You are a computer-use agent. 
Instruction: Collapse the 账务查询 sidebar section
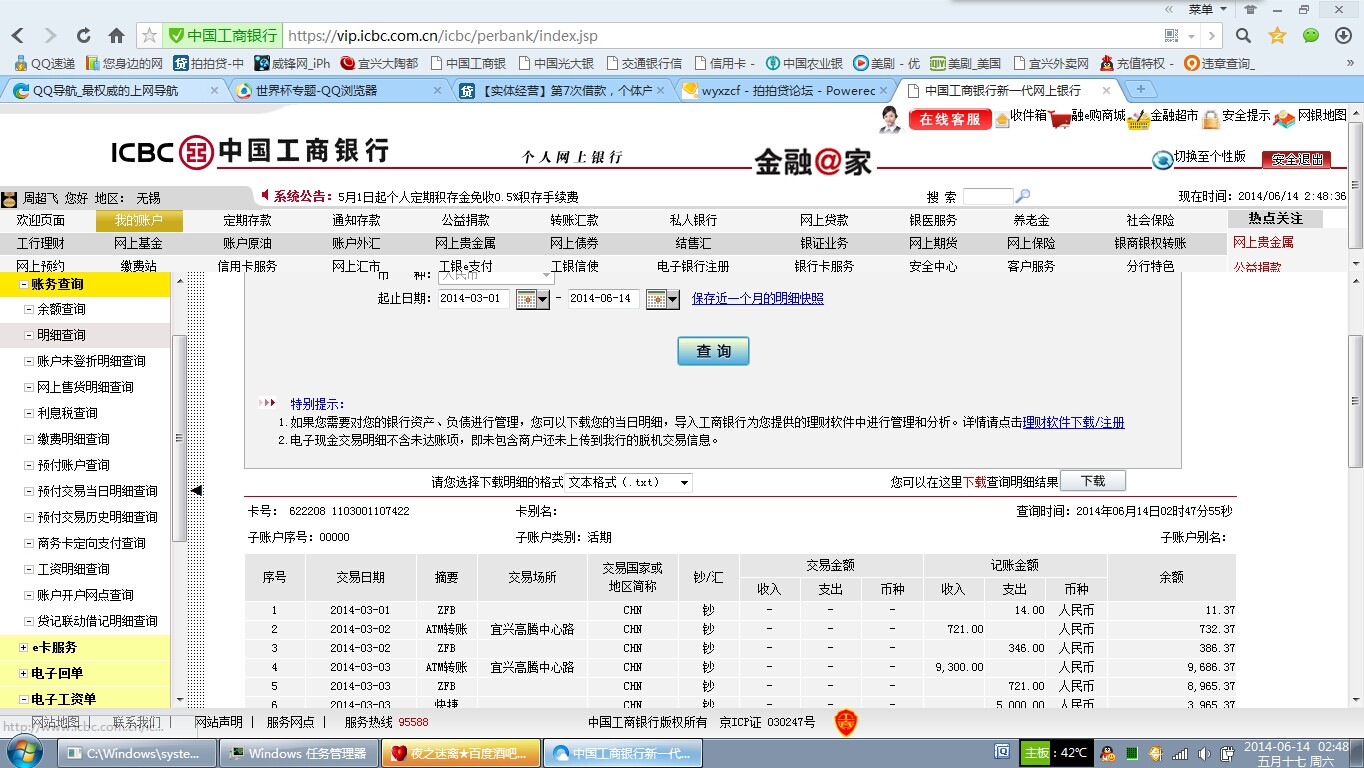tap(24, 285)
